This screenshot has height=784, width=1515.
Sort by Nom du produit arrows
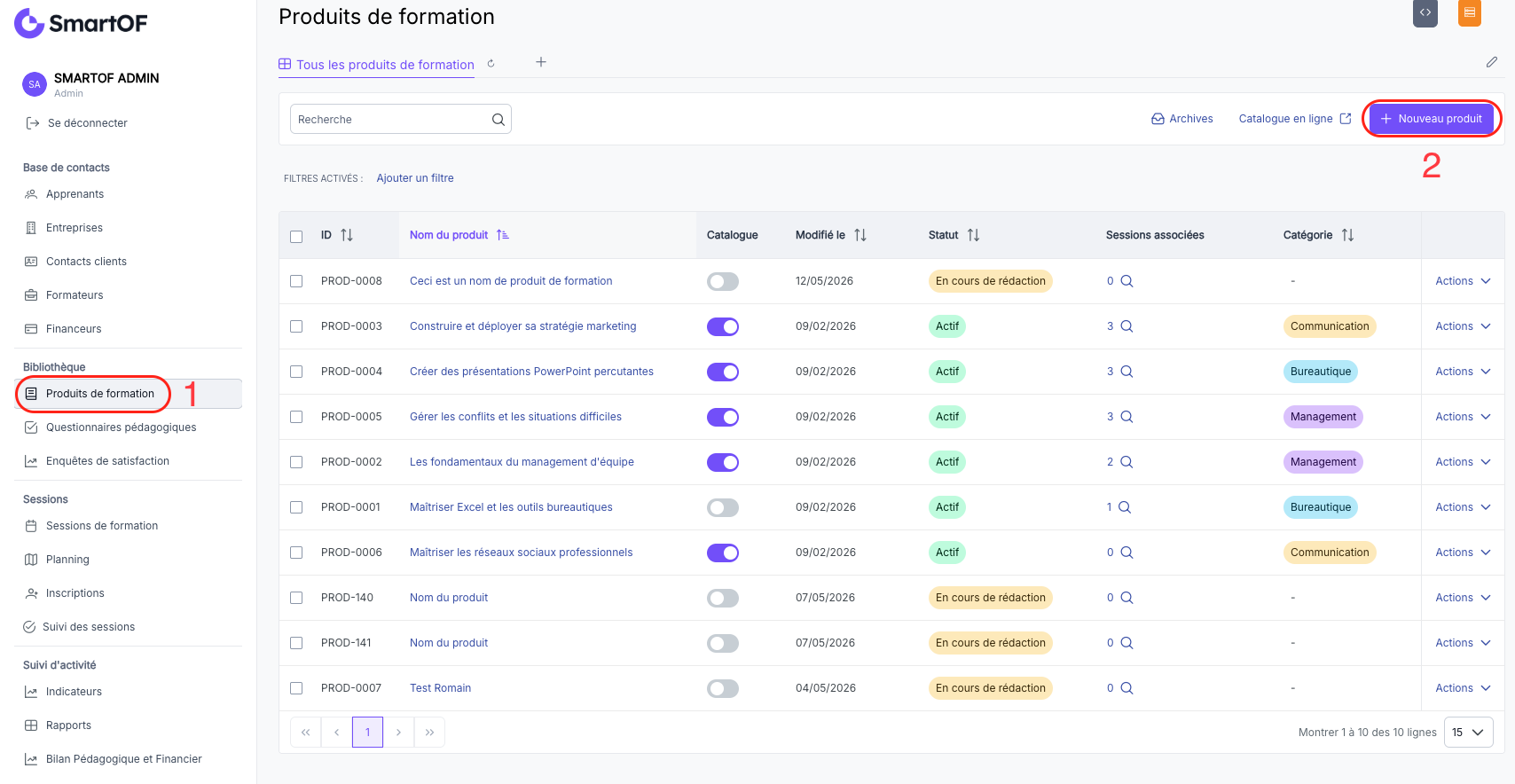(x=503, y=235)
